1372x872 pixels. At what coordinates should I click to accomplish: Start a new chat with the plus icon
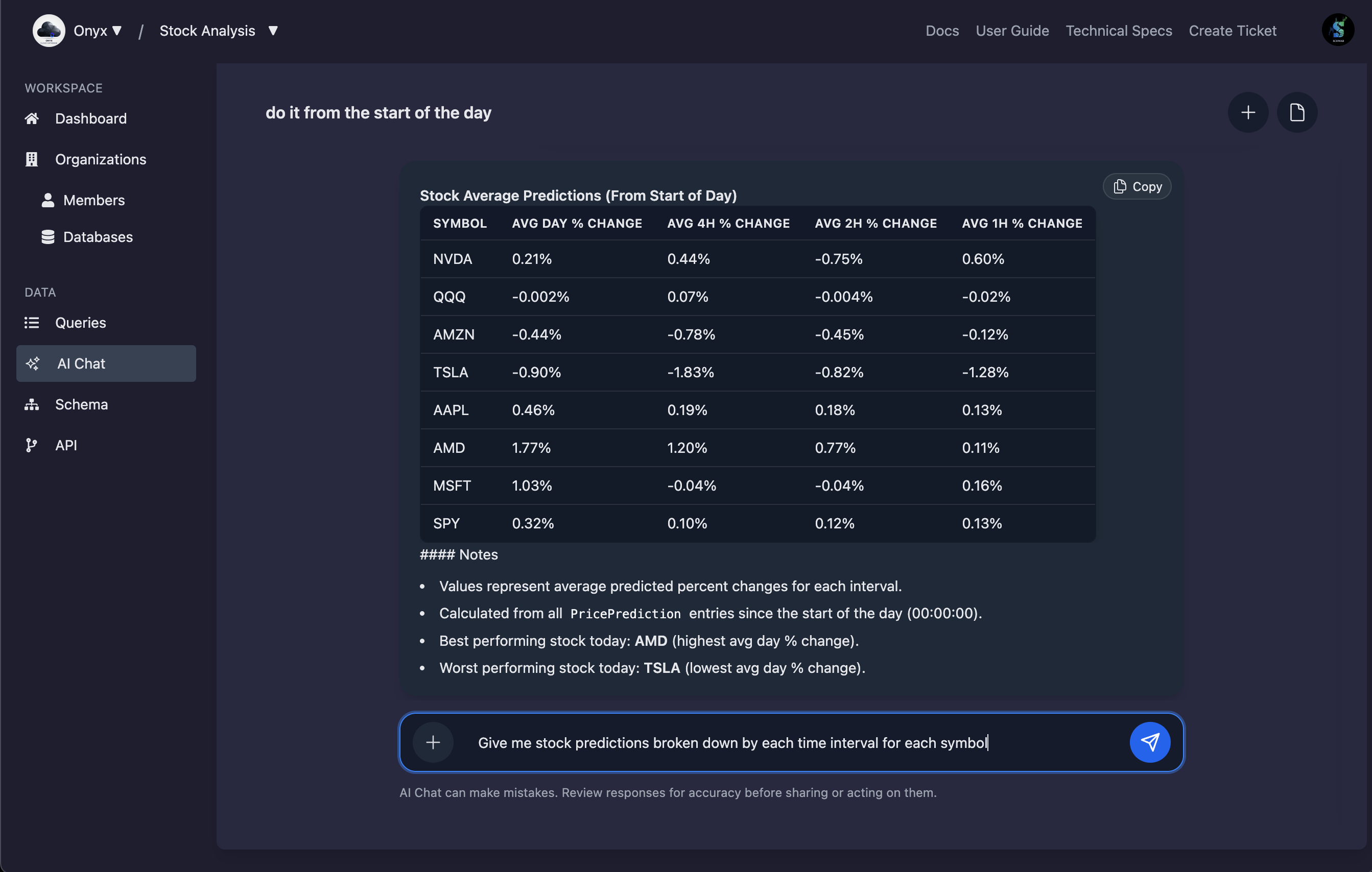point(1247,113)
